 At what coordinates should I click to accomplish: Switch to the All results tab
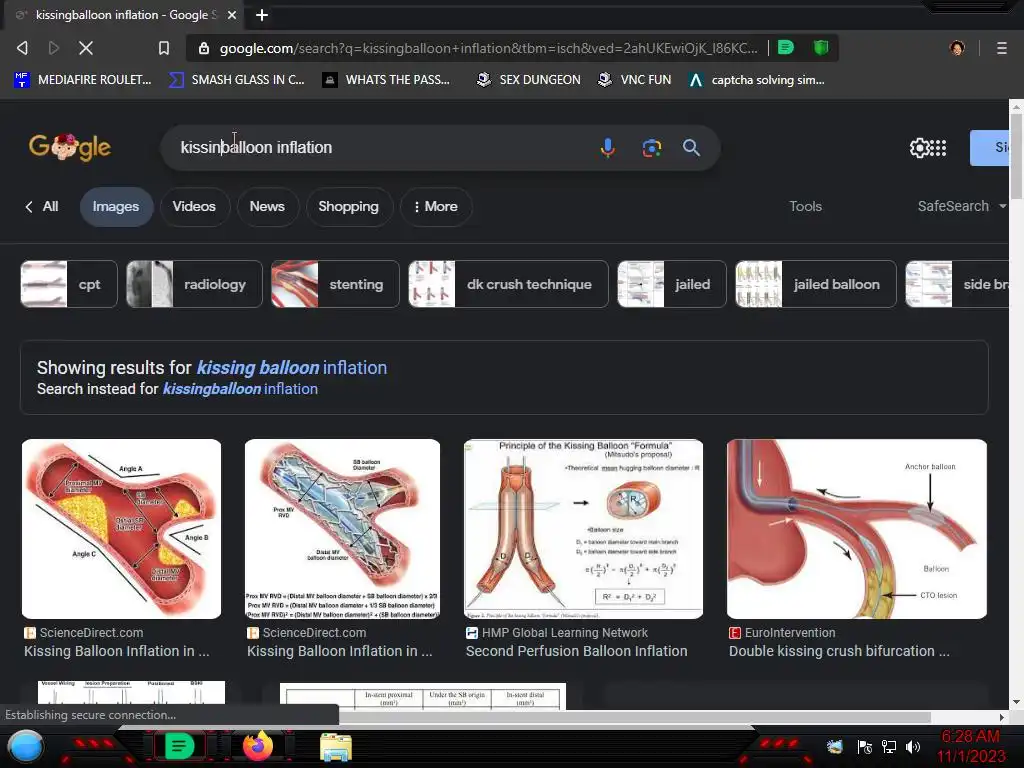[42, 206]
